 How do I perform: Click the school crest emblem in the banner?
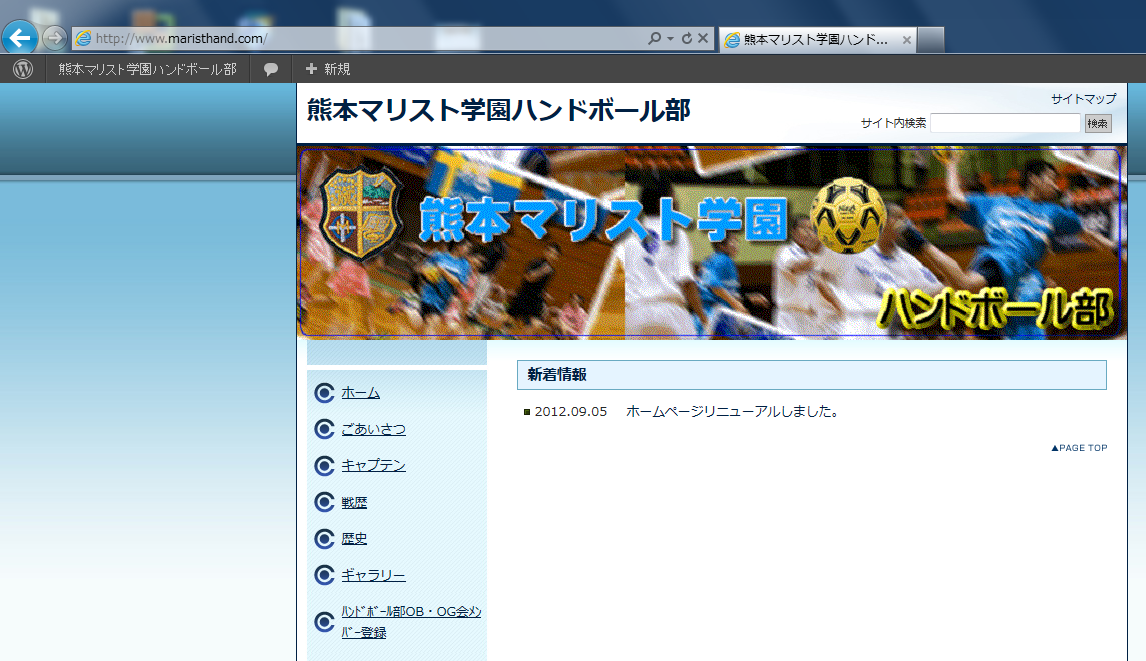click(360, 212)
